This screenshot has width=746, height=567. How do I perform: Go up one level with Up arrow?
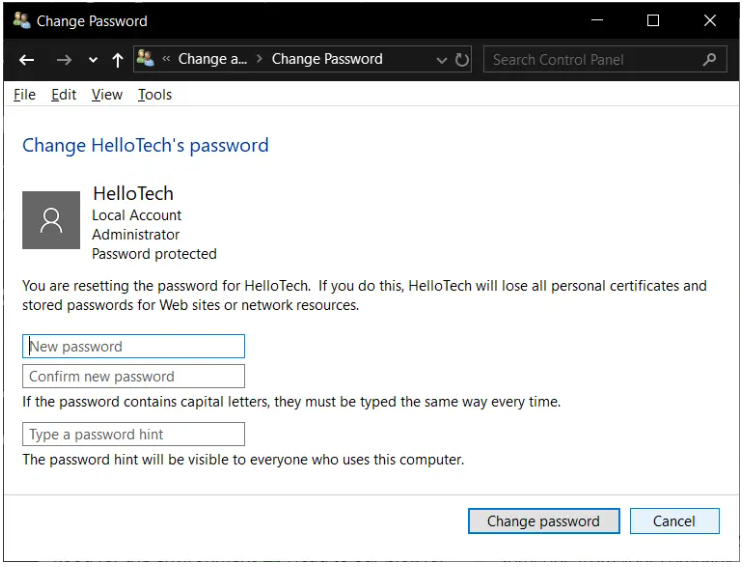117,60
